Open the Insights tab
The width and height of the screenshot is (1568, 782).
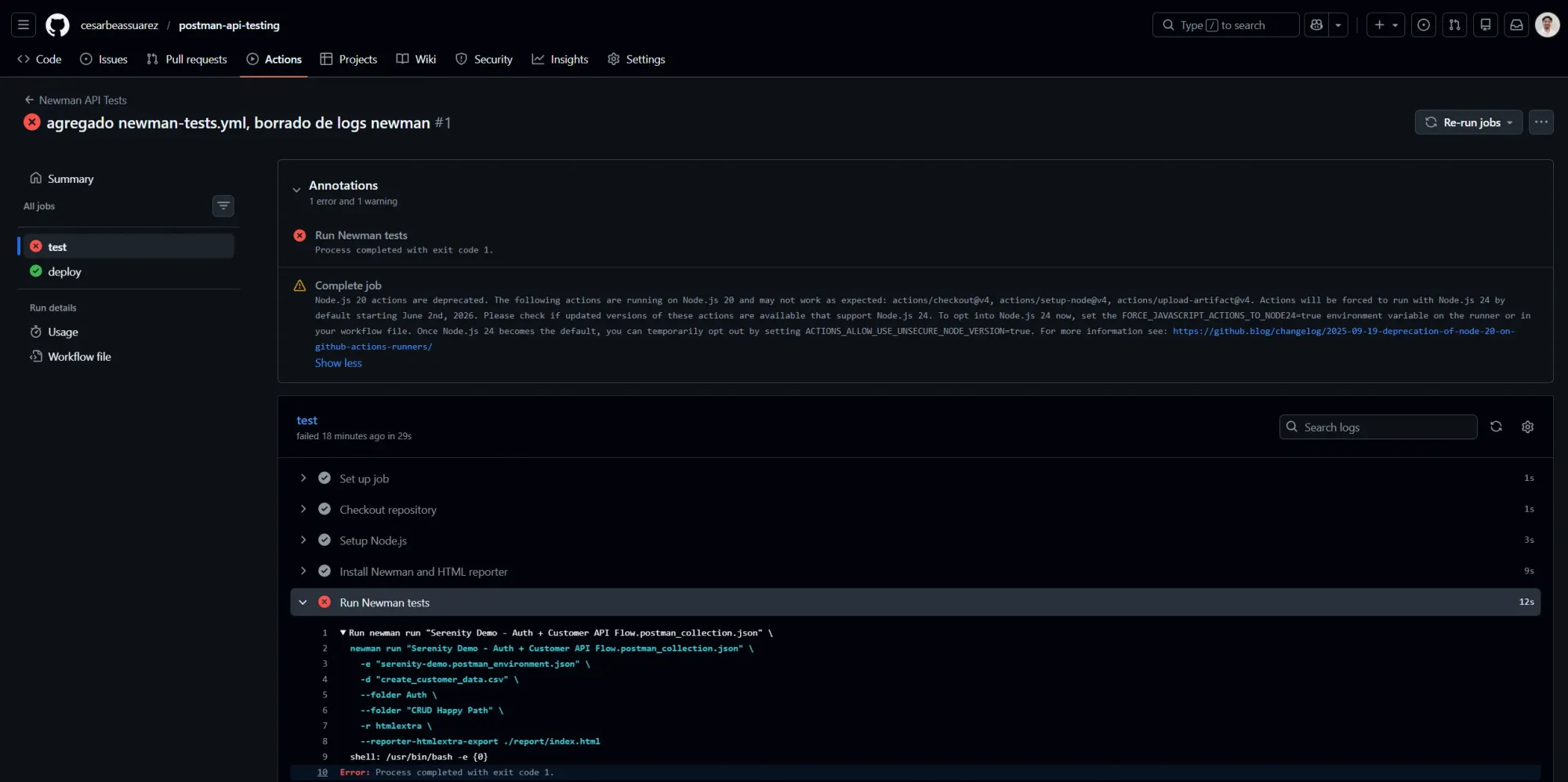(560, 59)
